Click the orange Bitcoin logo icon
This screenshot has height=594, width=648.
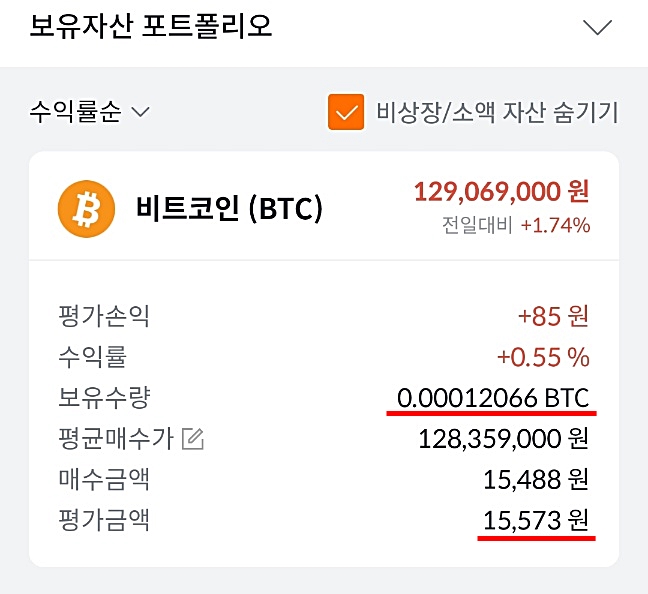(88, 208)
